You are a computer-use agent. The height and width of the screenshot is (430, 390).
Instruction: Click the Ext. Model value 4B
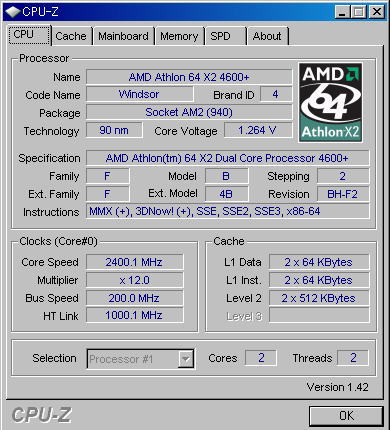(x=226, y=194)
